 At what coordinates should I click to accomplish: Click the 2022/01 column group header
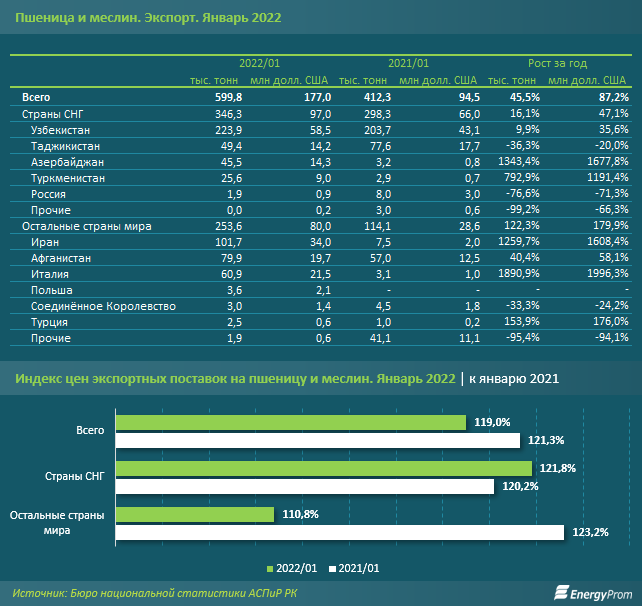(x=260, y=63)
